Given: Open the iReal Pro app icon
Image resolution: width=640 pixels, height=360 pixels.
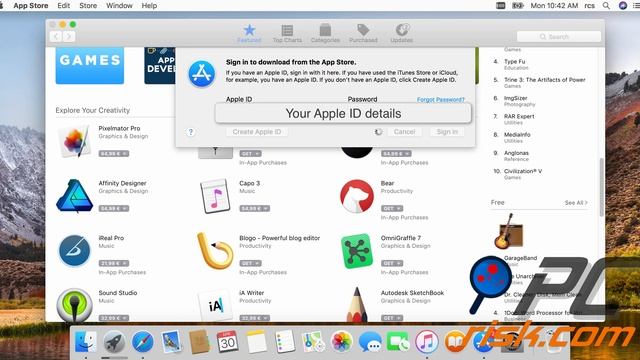Looking at the screenshot, I should point(74,251).
